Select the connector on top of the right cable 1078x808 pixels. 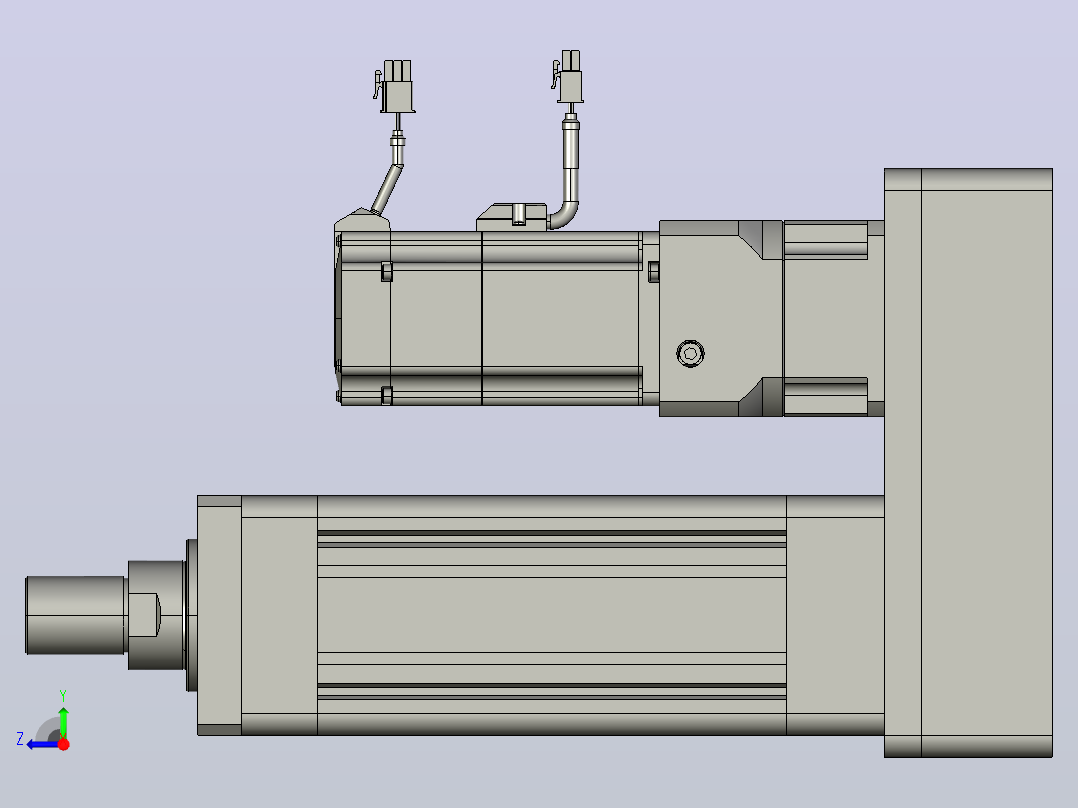pos(567,76)
